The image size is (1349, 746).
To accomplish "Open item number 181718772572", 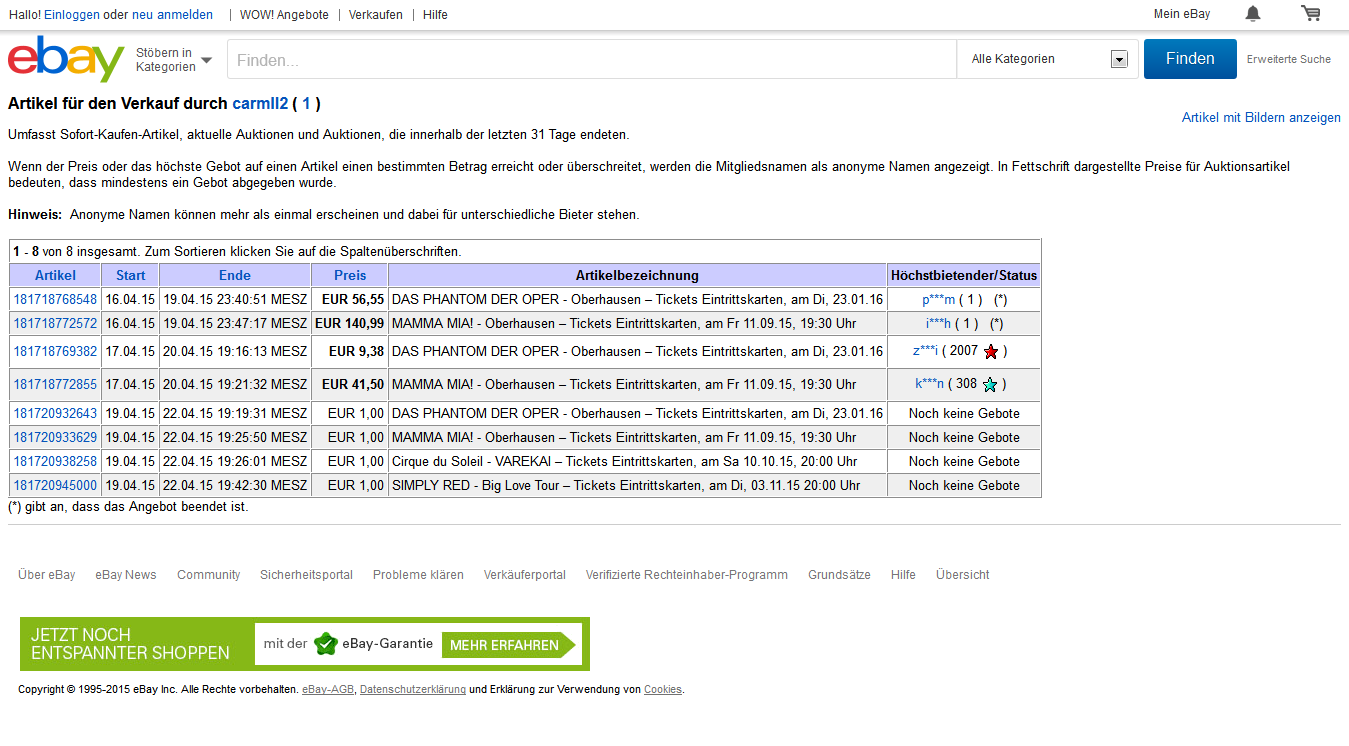I will 55,323.
